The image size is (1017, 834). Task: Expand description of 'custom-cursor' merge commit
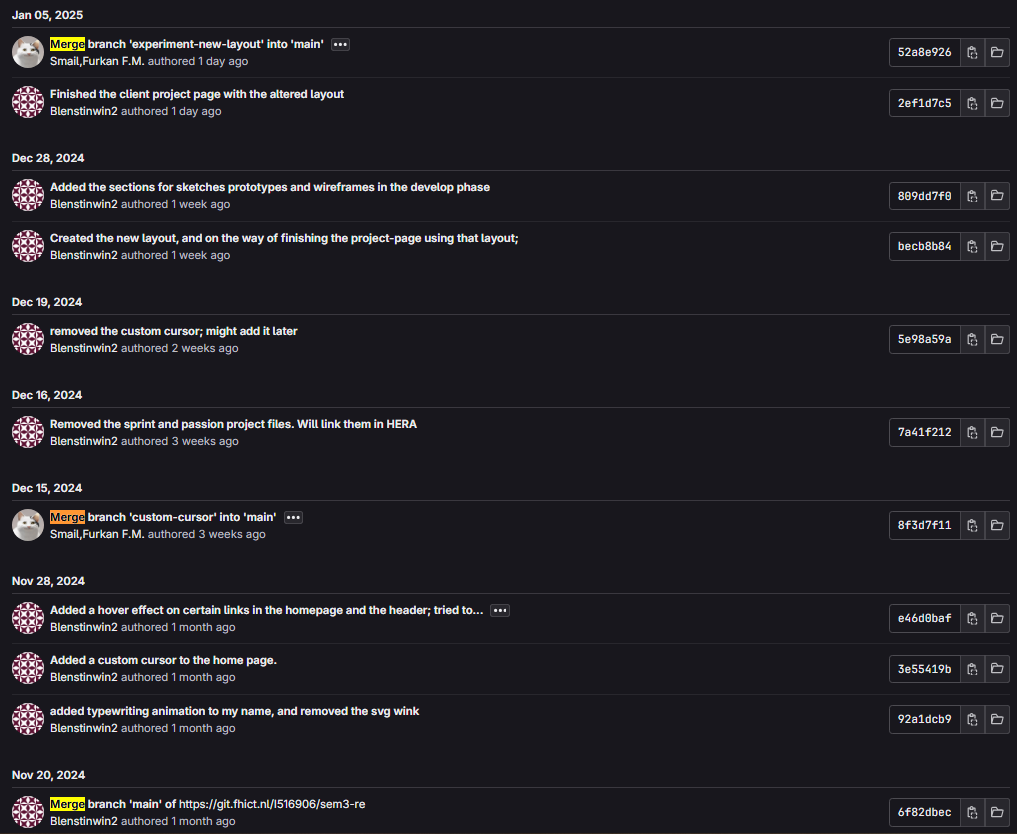point(293,517)
